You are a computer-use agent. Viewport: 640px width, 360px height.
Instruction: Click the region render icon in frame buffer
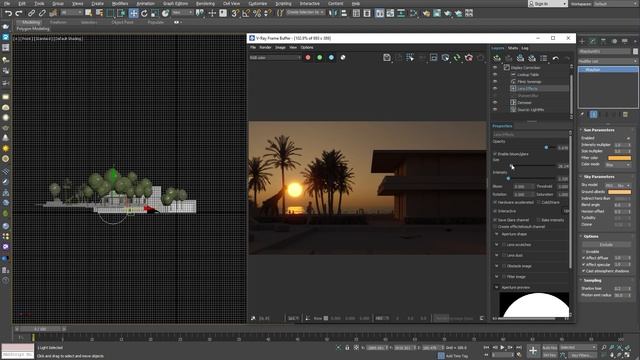pyautogui.click(x=433, y=58)
